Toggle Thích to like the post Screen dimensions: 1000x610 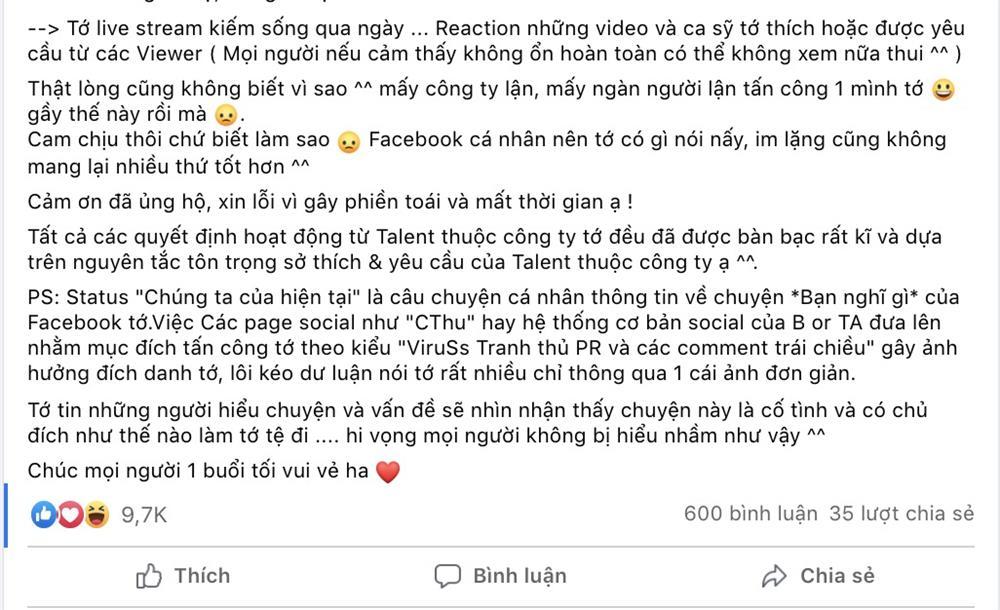[183, 576]
